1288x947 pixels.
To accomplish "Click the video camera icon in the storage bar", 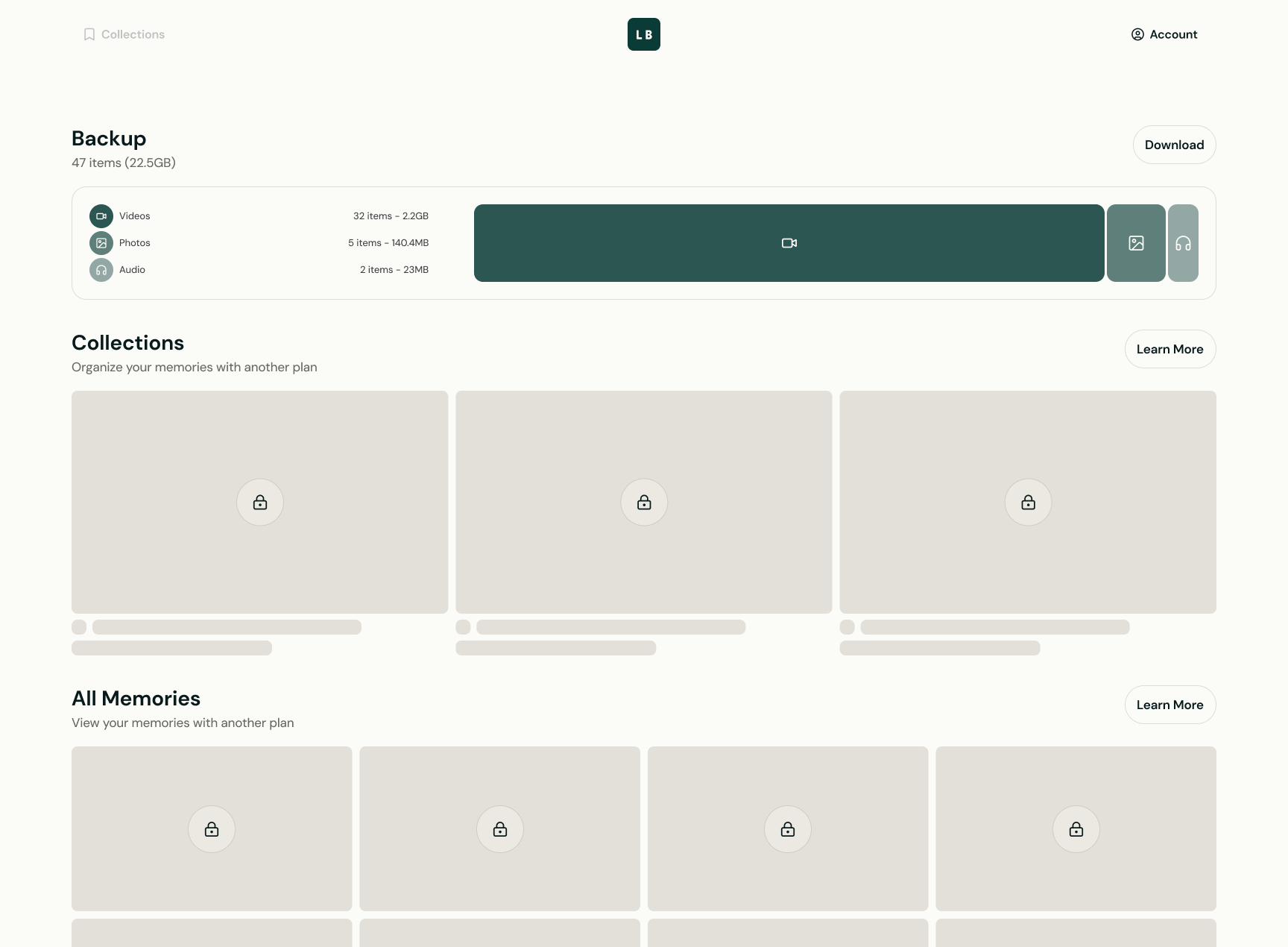I will [789, 243].
